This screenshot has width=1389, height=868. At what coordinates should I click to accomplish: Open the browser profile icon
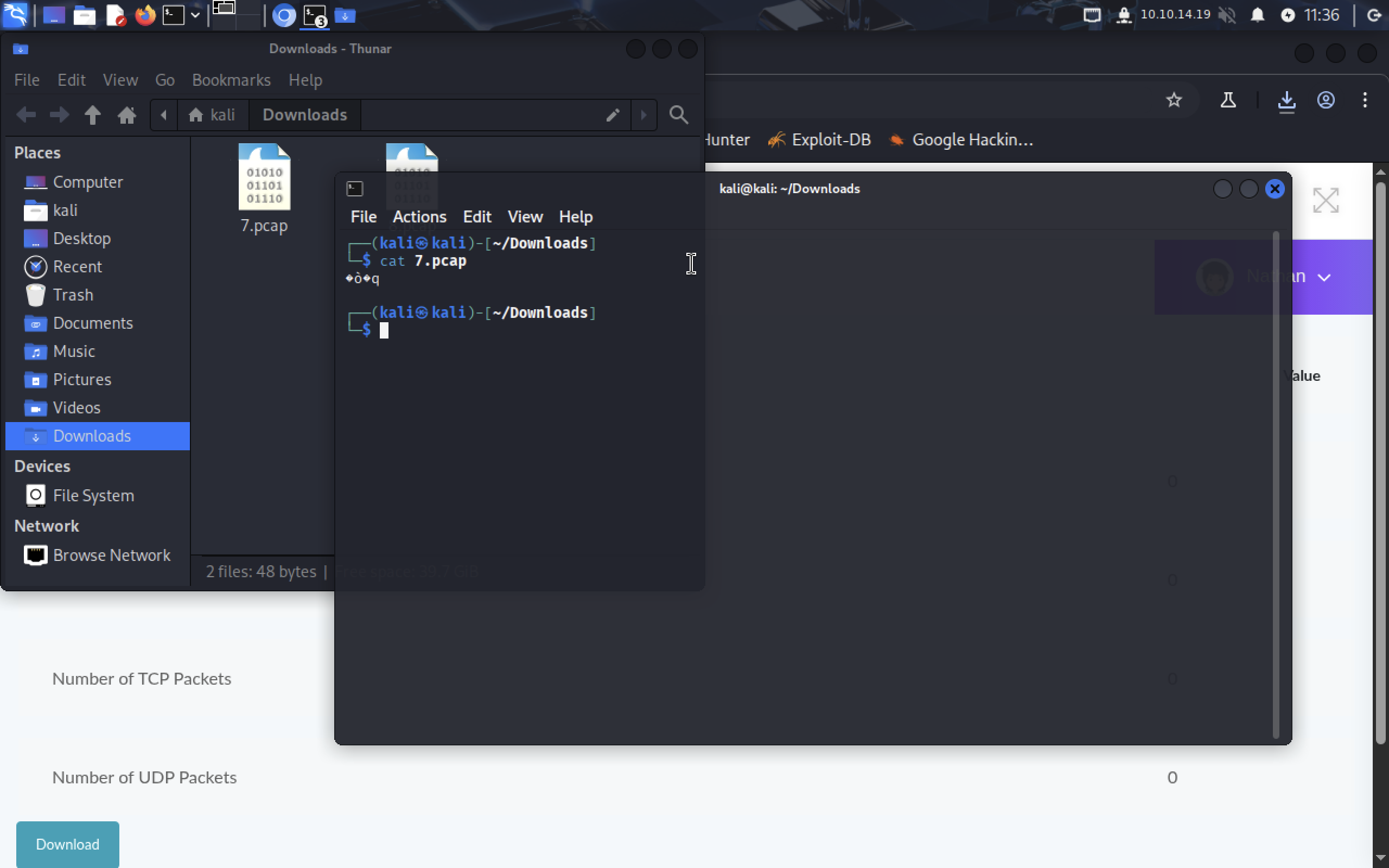[x=1326, y=100]
